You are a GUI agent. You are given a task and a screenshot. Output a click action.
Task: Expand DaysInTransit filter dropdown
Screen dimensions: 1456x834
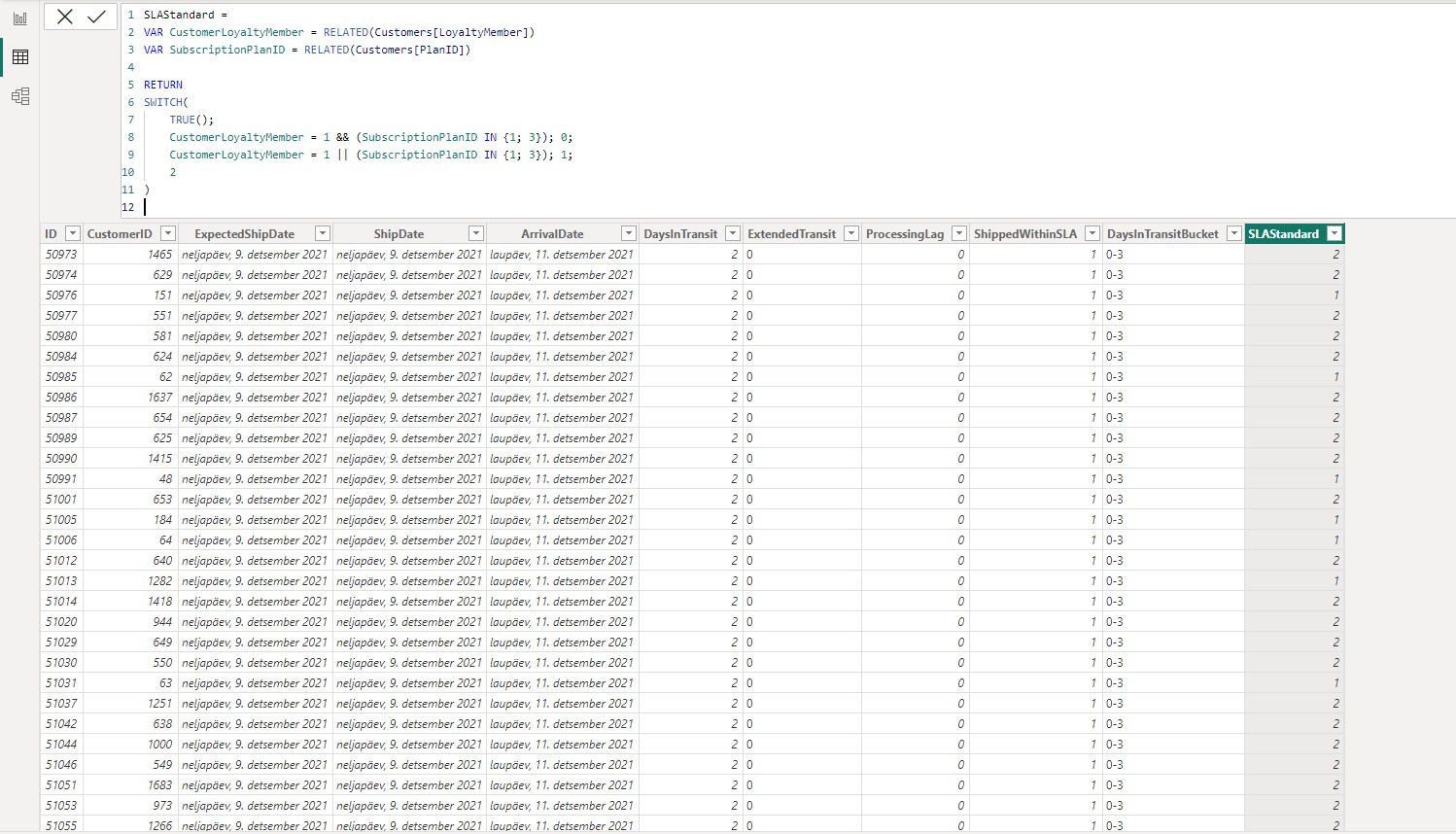coord(733,233)
